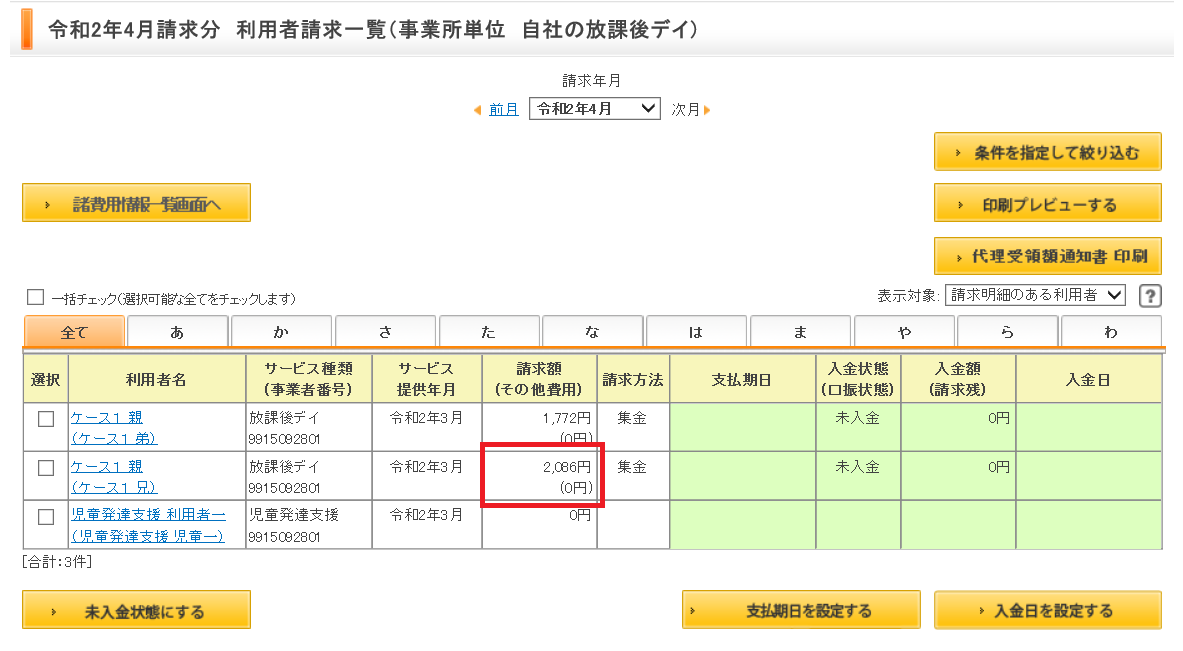Click the 印刷プレビューする button
Screen dimensions: 1183x651
click(1047, 204)
